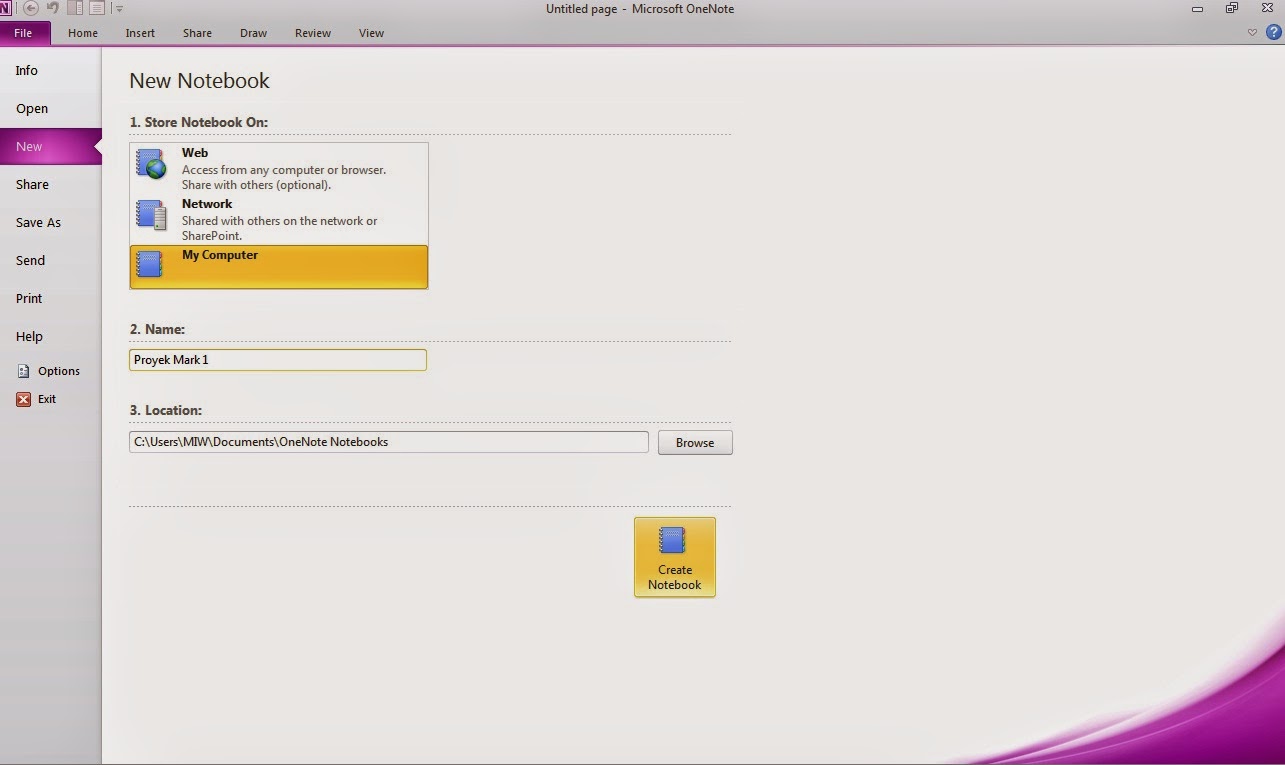The height and width of the screenshot is (765, 1285).
Task: Open the Customize Quick Access Toolbar dropdown
Action: click(x=119, y=9)
